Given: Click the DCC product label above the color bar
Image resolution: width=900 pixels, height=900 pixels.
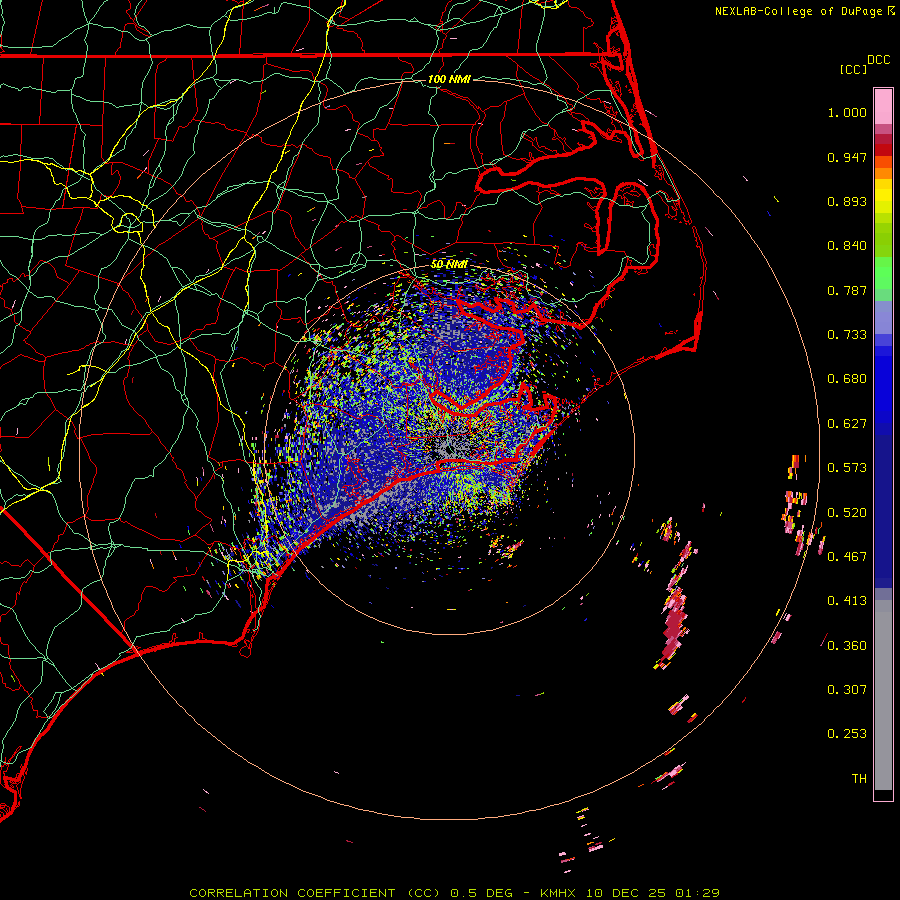Looking at the screenshot, I should (878, 60).
